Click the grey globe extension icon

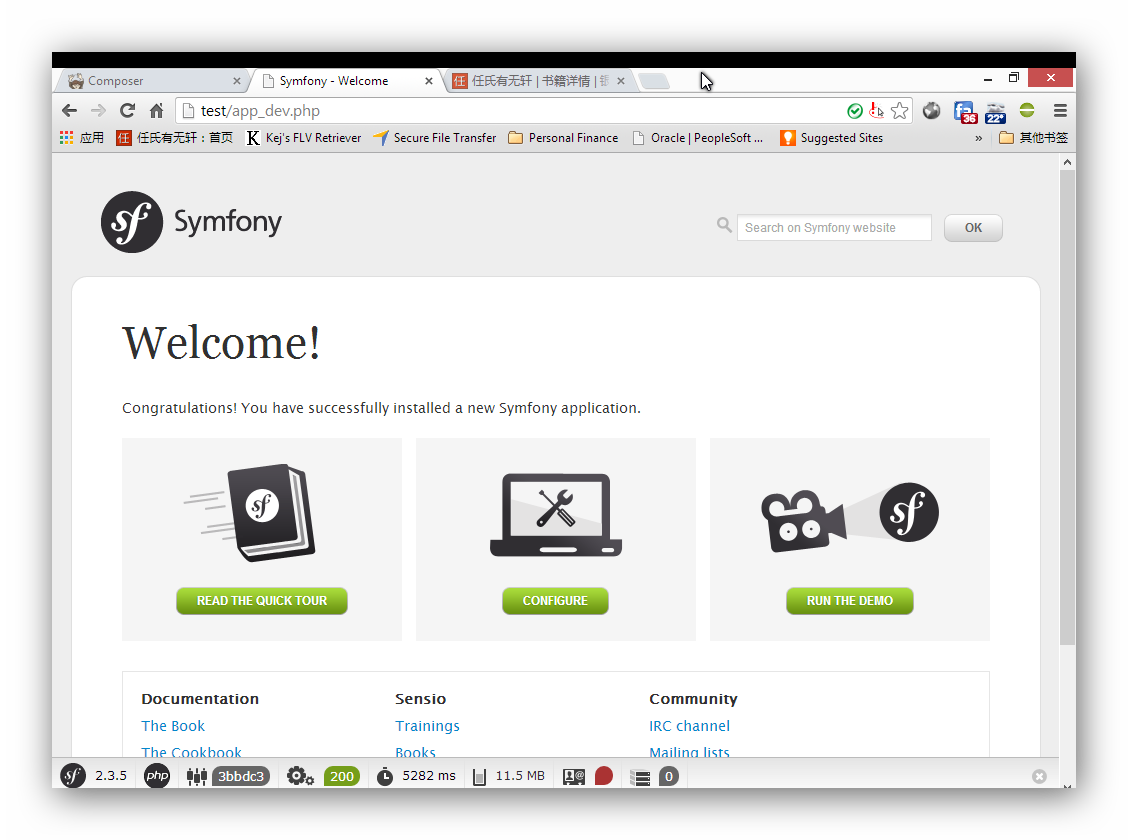tap(932, 111)
